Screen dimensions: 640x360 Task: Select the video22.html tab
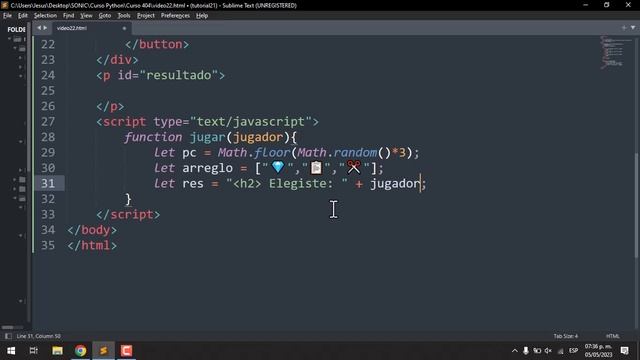tap(91, 28)
